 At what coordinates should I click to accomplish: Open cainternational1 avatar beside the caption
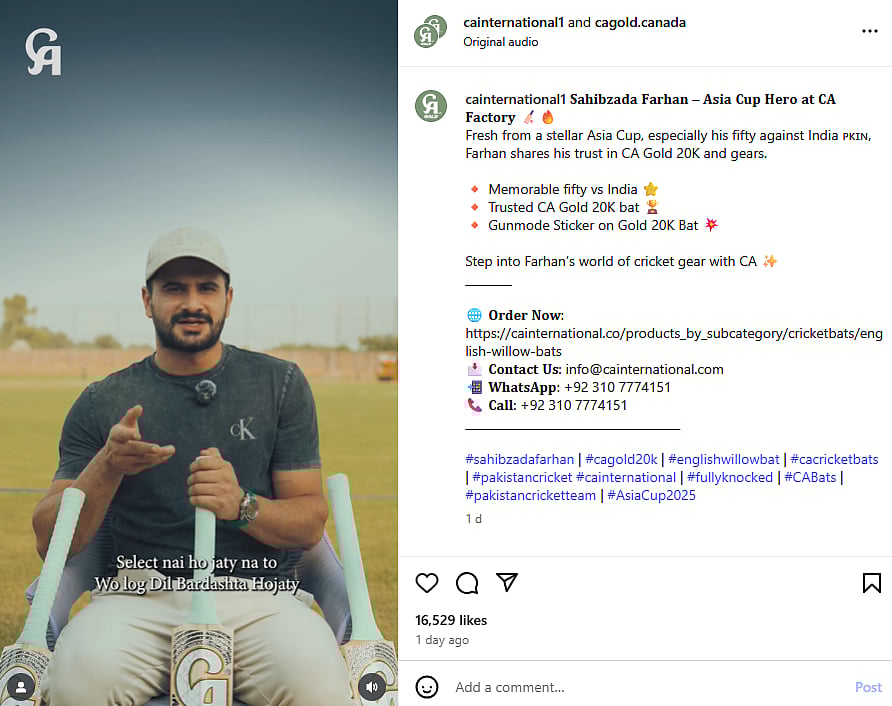coord(431,106)
